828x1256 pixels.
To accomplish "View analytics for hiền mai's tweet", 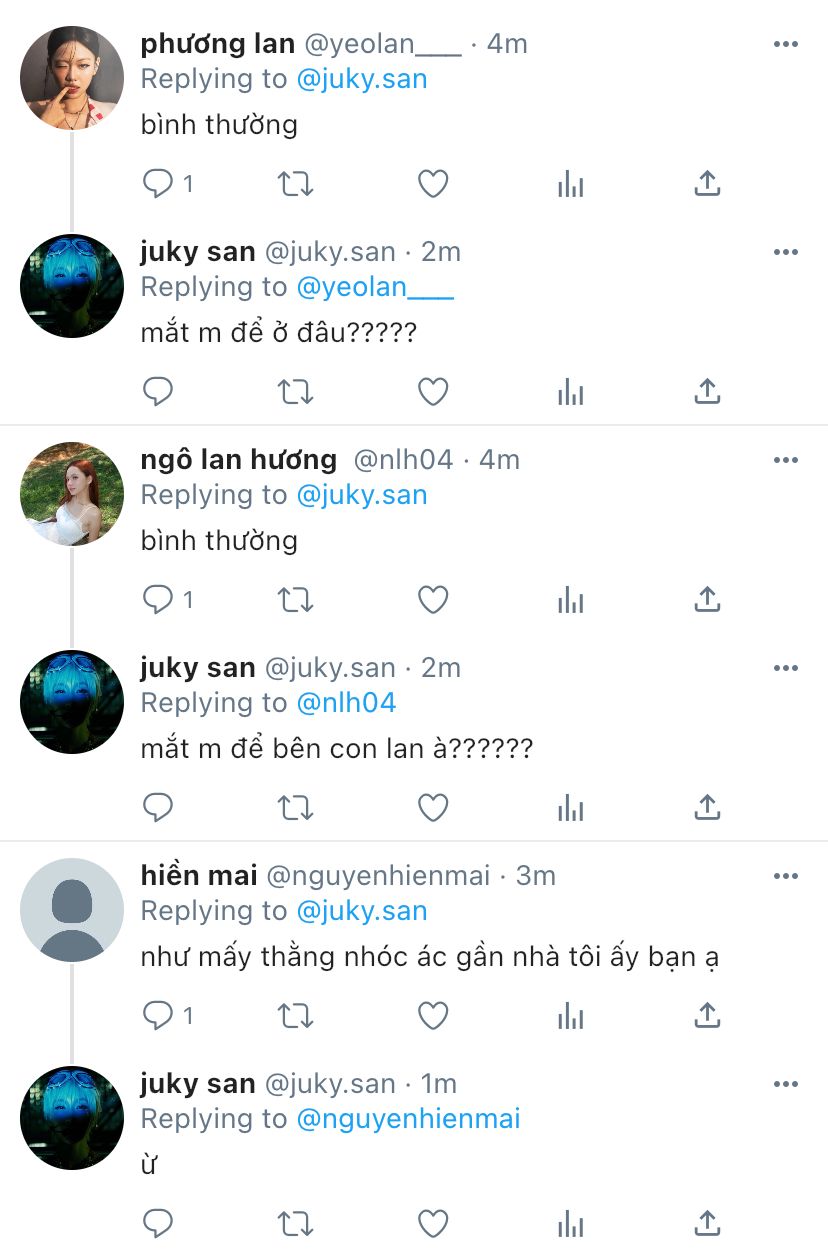I will coord(570,1016).
